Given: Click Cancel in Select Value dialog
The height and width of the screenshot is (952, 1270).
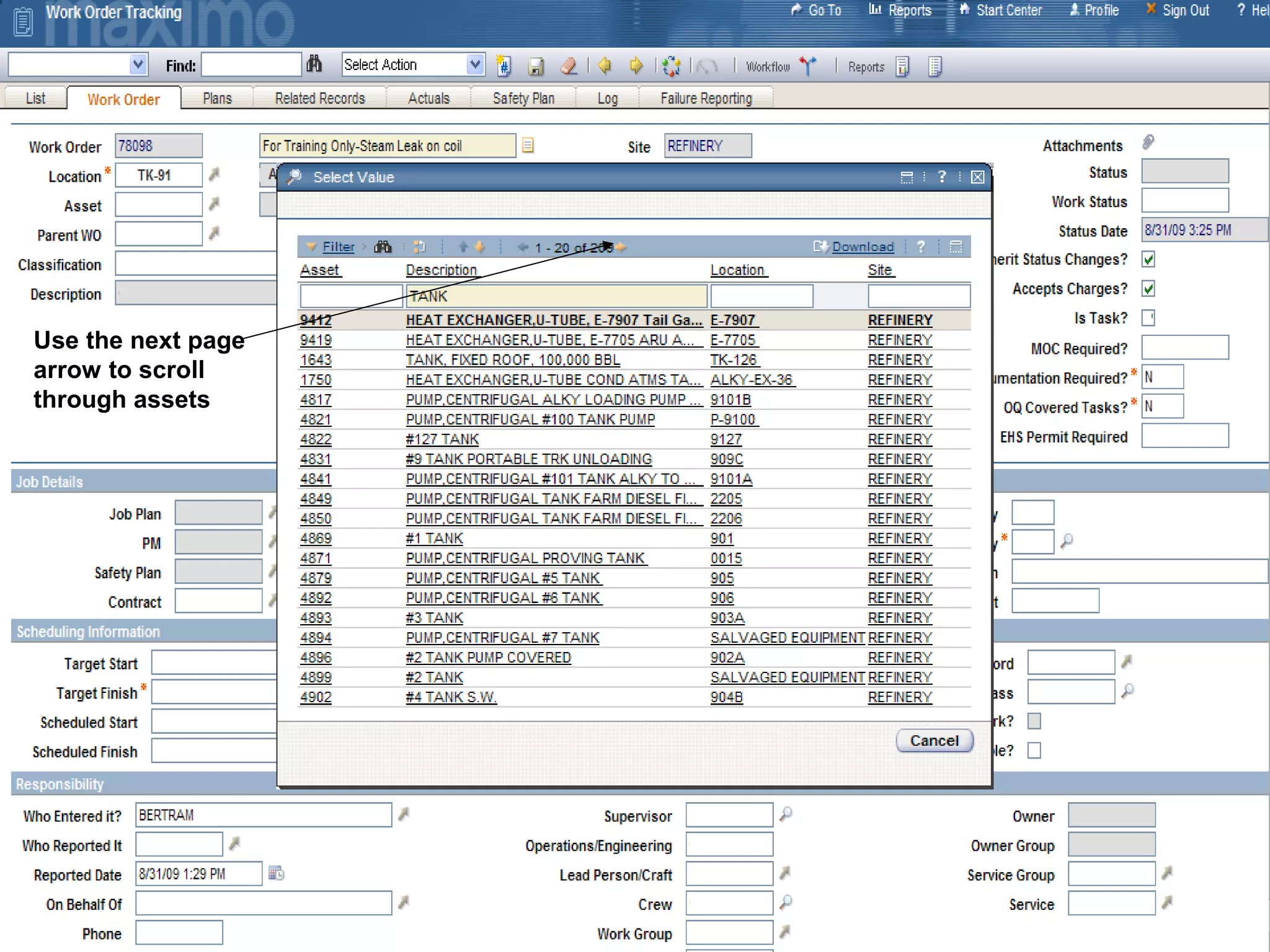Looking at the screenshot, I should 935,741.
